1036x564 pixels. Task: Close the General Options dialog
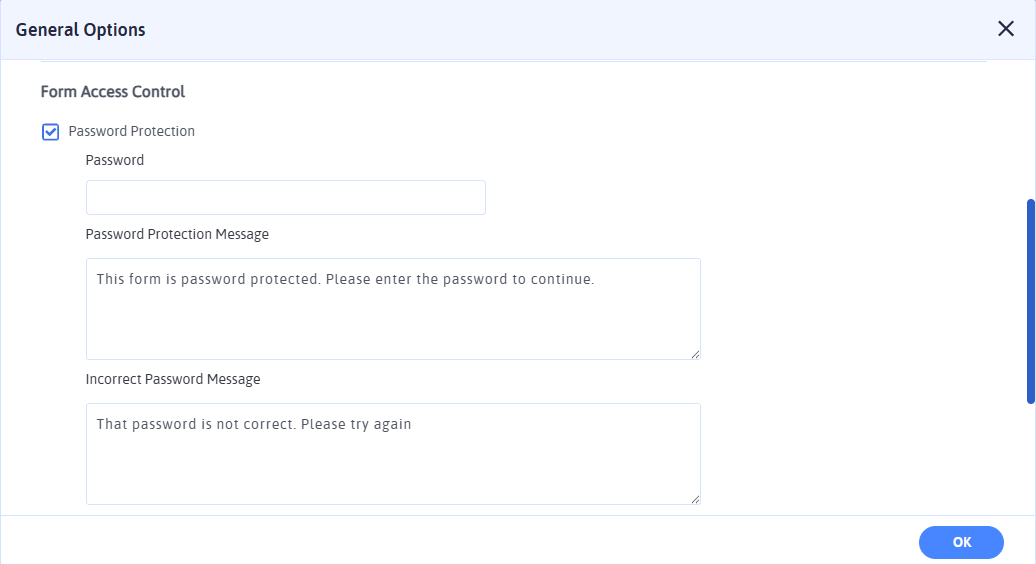[1006, 29]
